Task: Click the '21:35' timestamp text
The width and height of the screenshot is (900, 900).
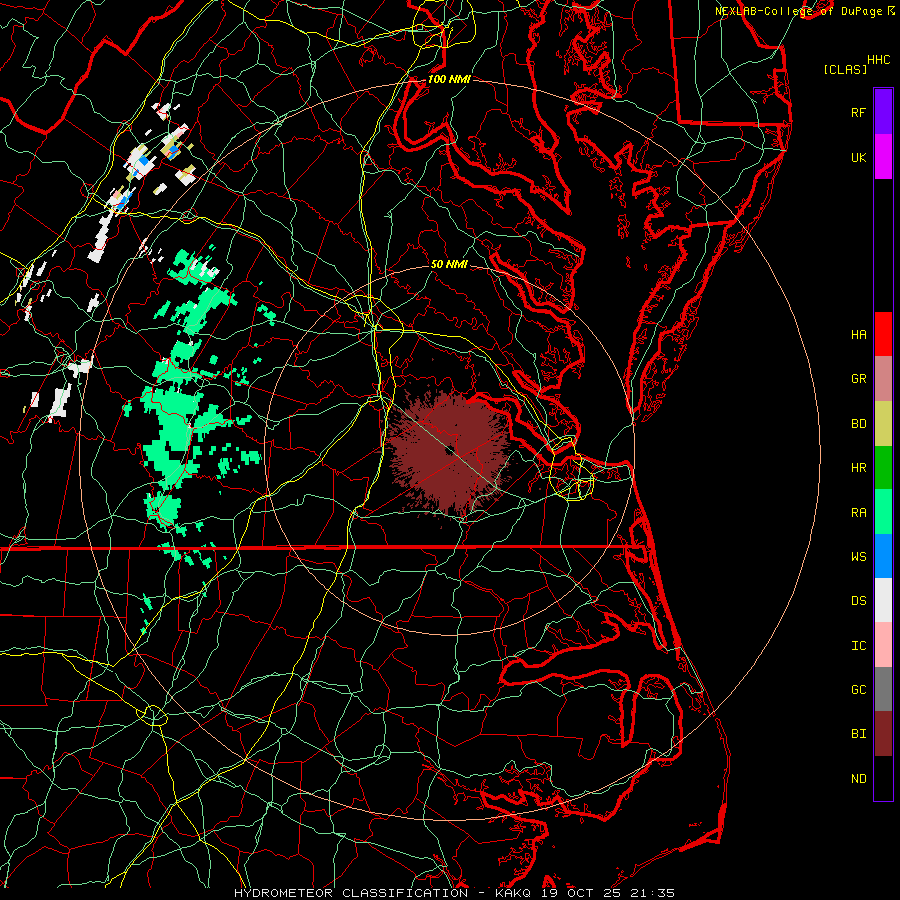Action: click(x=651, y=893)
